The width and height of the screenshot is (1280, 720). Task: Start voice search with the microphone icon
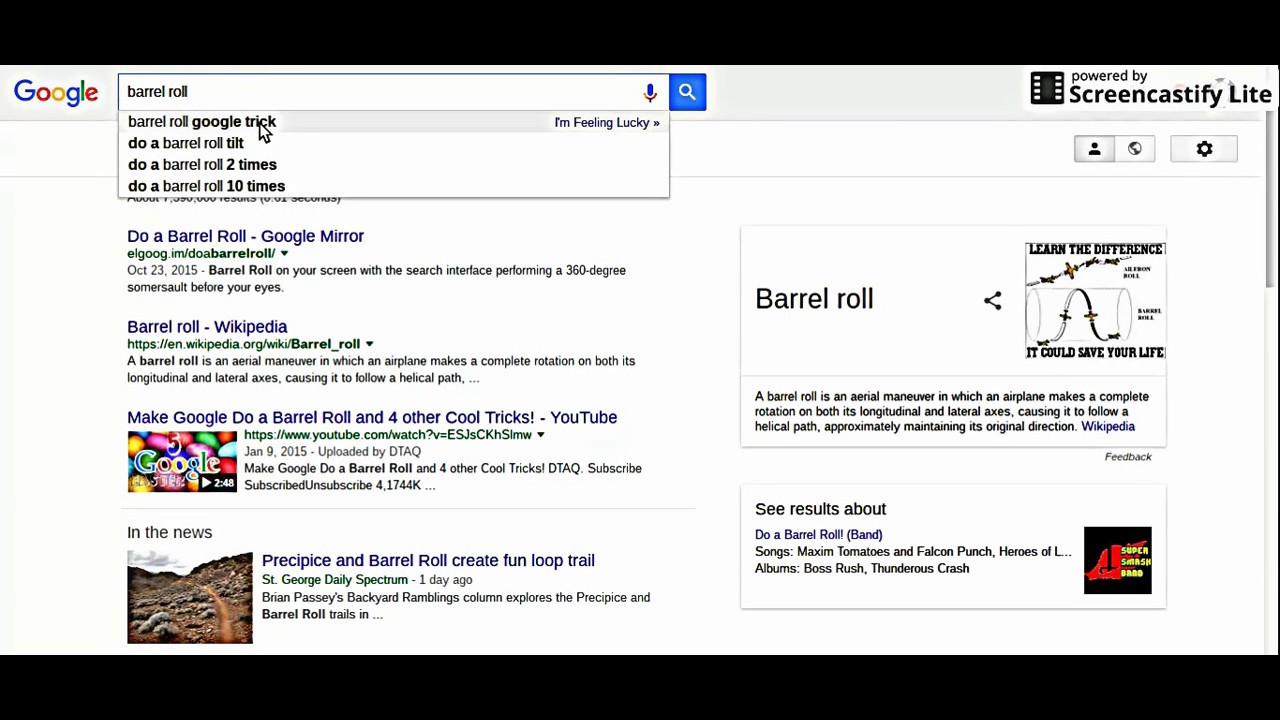click(650, 92)
